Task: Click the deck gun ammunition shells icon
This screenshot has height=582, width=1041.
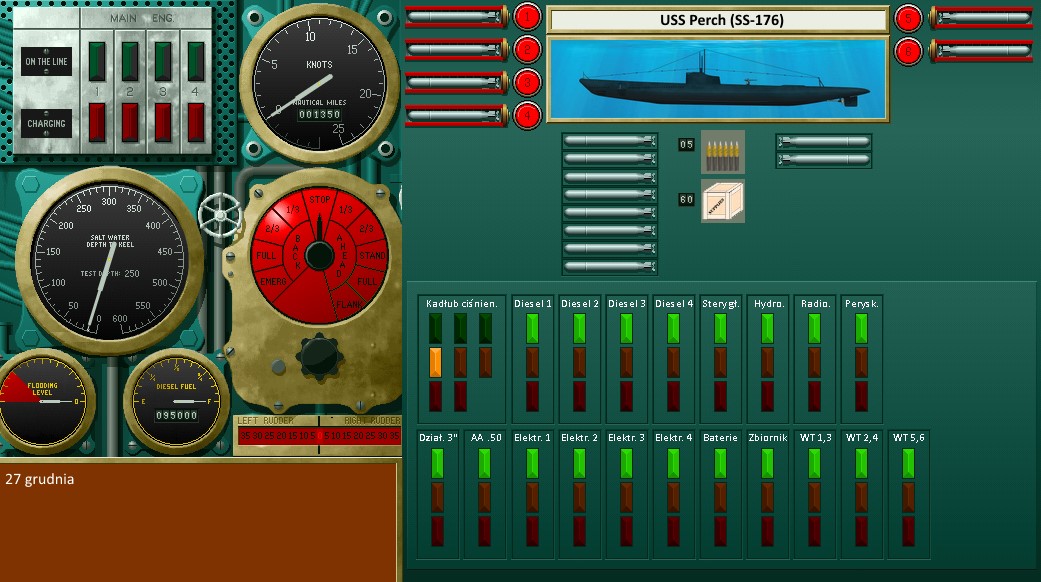Action: 722,150
